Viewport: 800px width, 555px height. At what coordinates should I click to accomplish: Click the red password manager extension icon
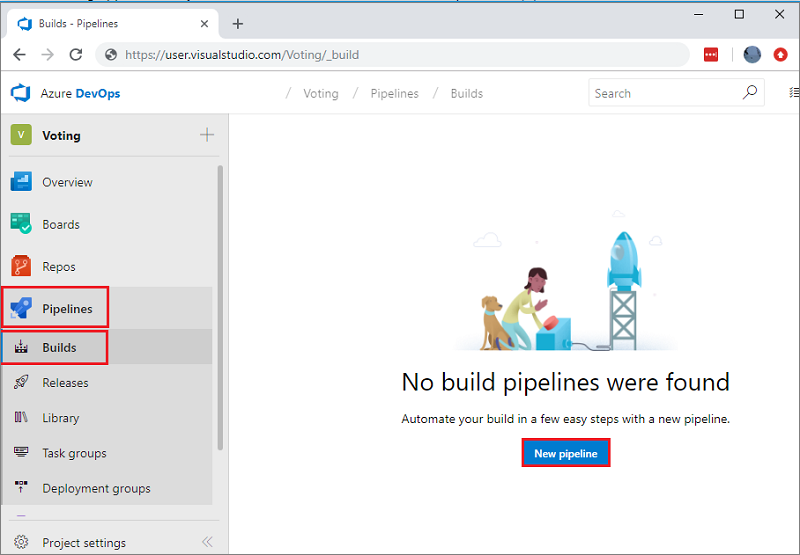(x=711, y=55)
